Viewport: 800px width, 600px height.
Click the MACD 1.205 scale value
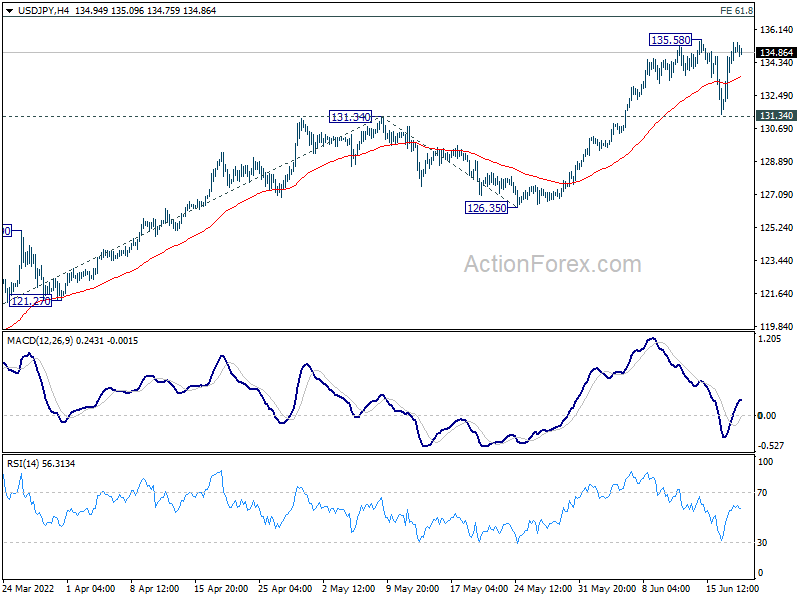(769, 339)
